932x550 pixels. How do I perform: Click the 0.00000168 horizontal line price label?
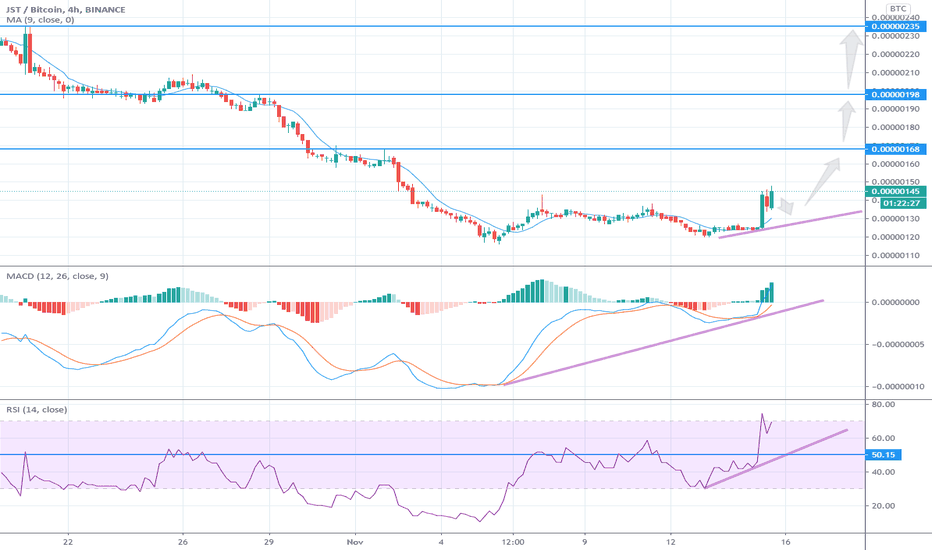pyautogui.click(x=896, y=149)
